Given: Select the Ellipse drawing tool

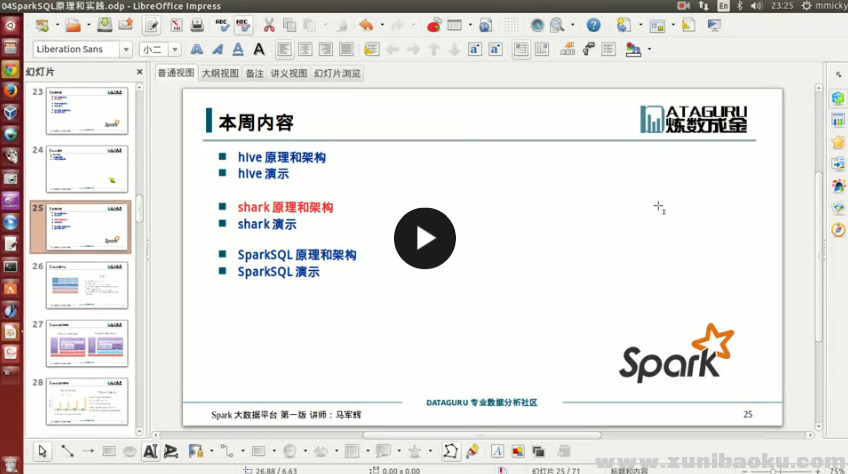Looking at the screenshot, I should point(129,451).
